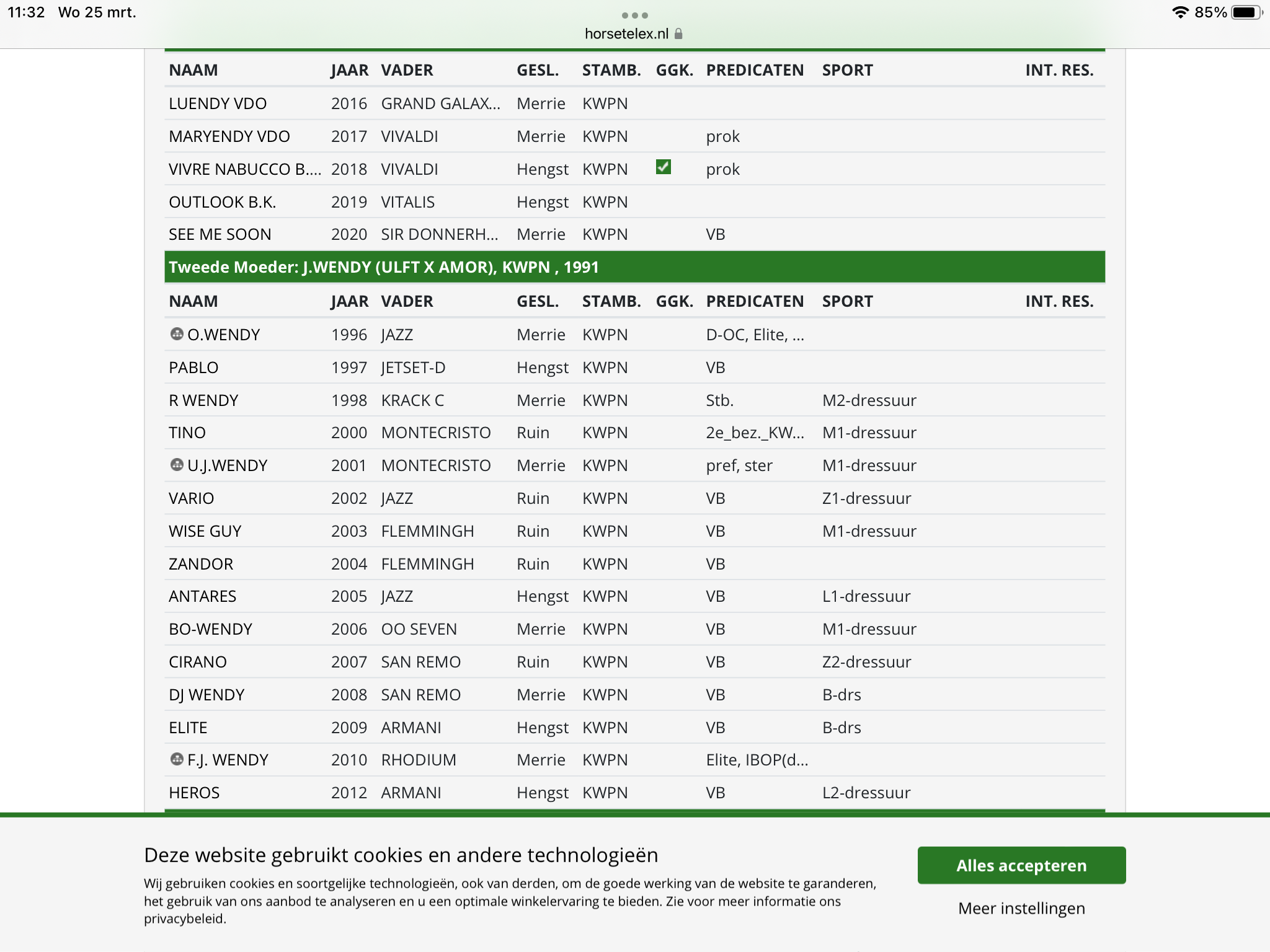Click sire SIR DONNERH... in See Me Soon row

click(x=440, y=234)
